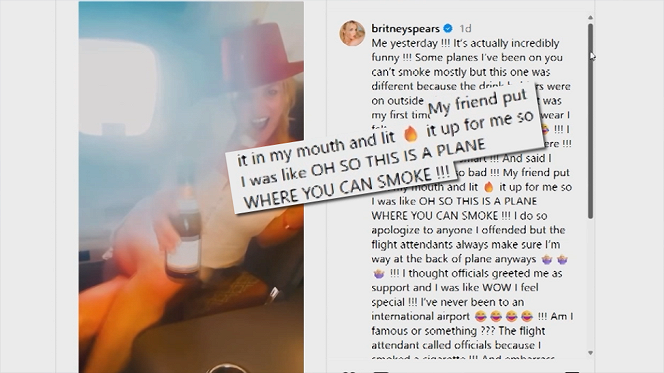Click the caption scrollbar up arrow
664x373 pixels.
(x=590, y=17)
